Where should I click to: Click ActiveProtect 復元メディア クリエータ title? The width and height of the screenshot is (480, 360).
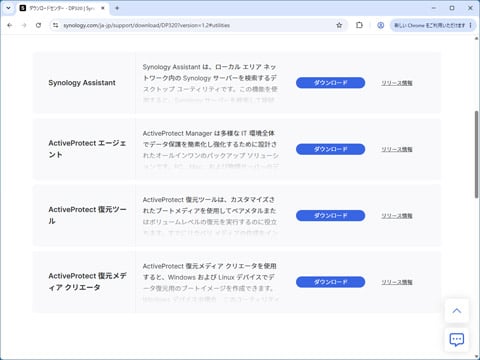click(x=87, y=282)
